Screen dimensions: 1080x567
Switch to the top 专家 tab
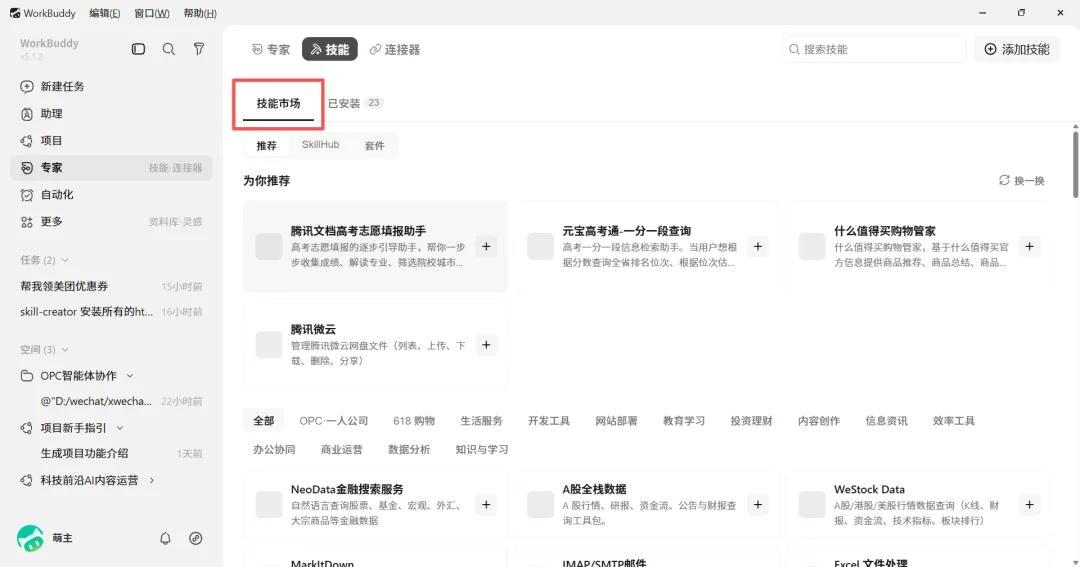pos(271,49)
